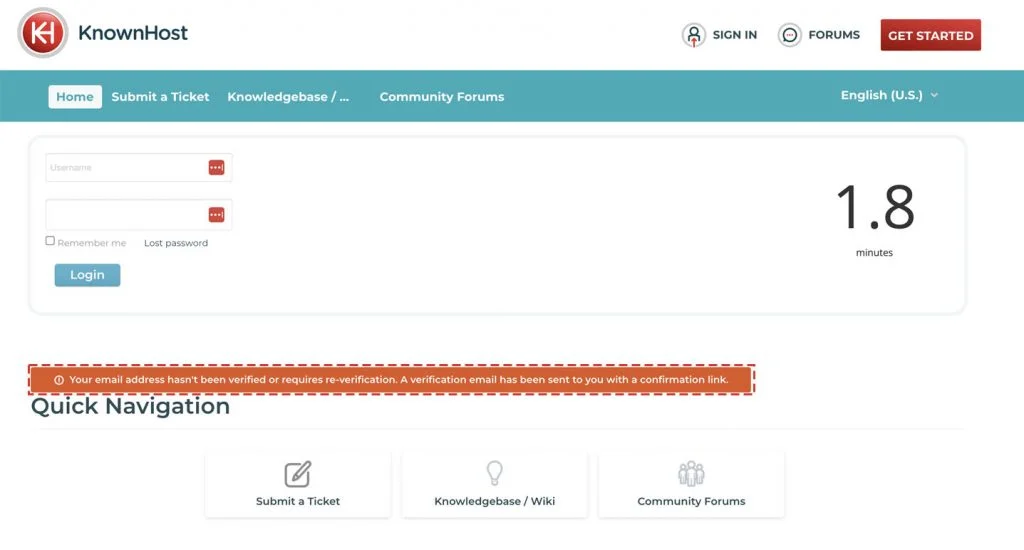Focus the Username input field
The width and height of the screenshot is (1024, 550).
point(138,168)
